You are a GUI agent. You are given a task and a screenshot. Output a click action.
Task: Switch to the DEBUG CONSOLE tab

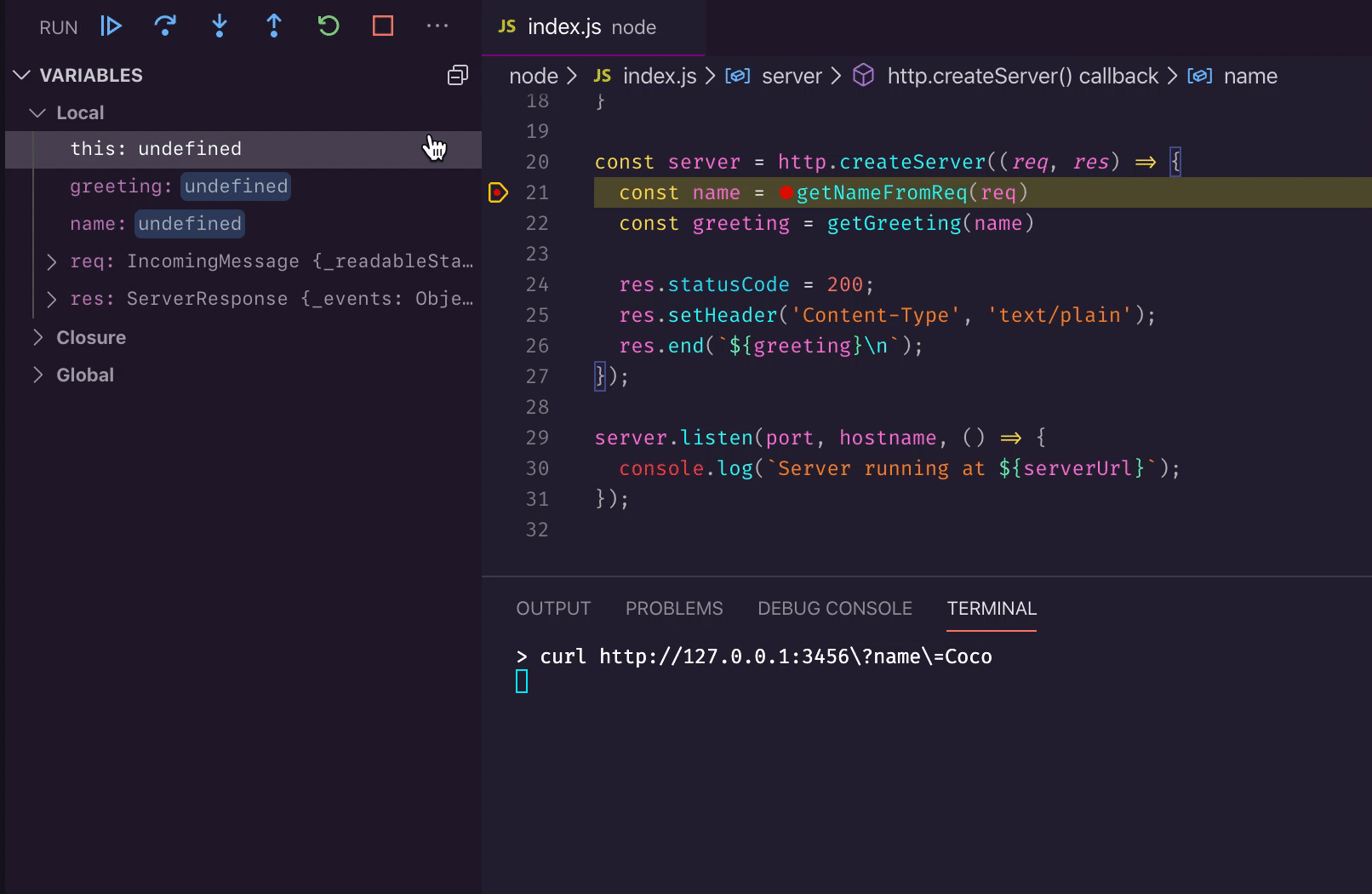(x=834, y=609)
